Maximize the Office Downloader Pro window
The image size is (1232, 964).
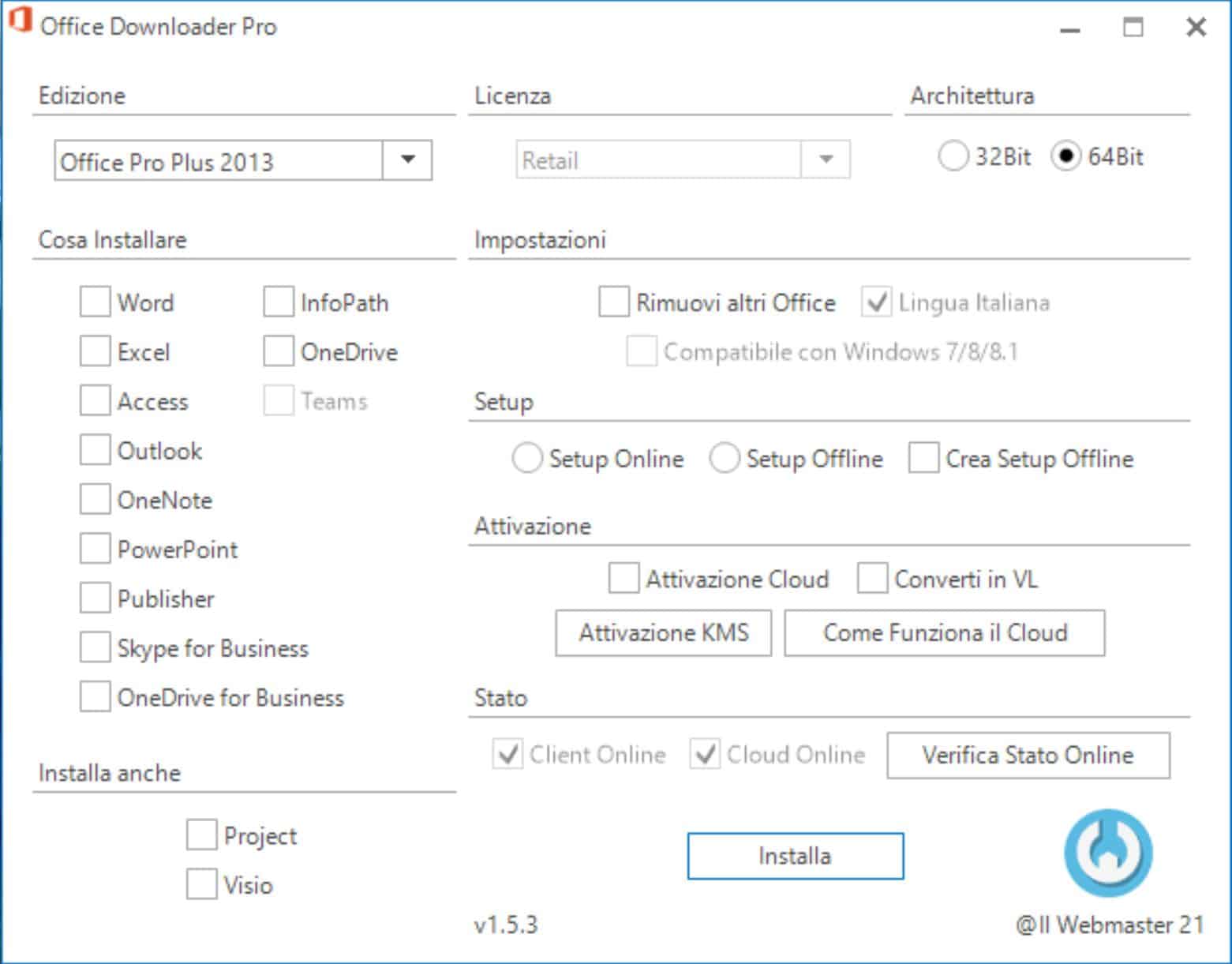click(1133, 28)
